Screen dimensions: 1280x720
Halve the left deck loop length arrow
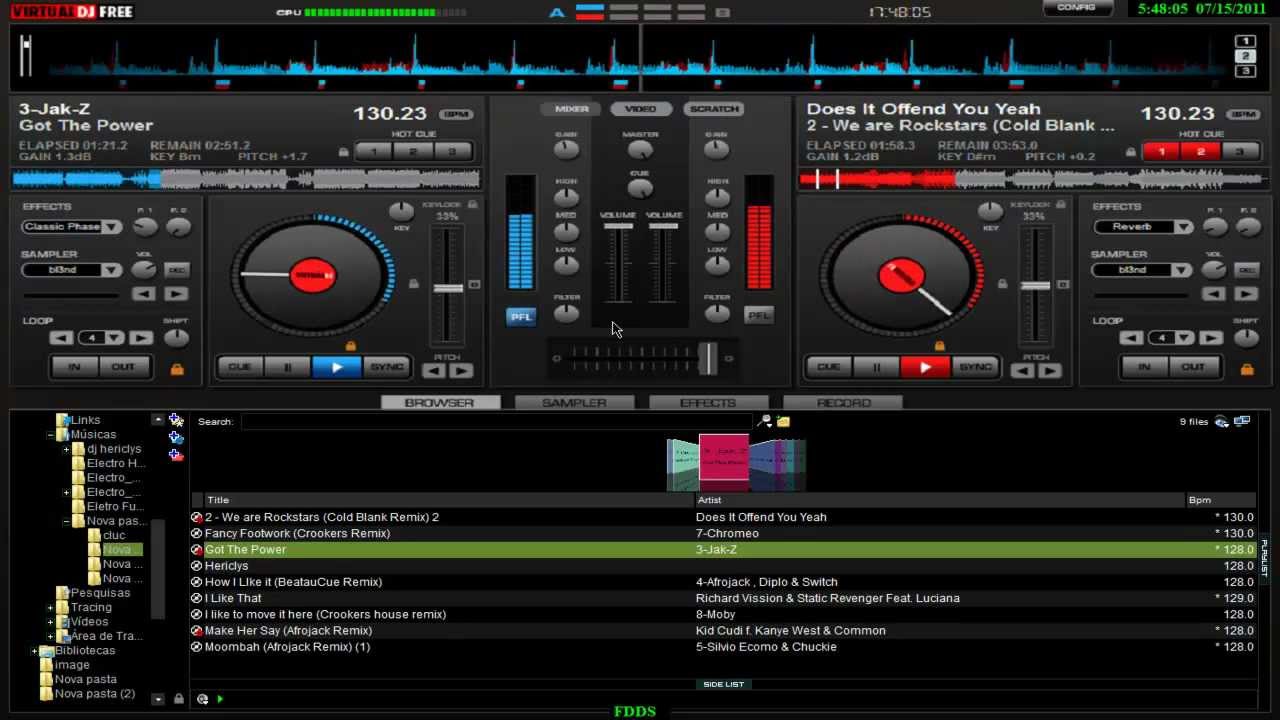pos(62,338)
